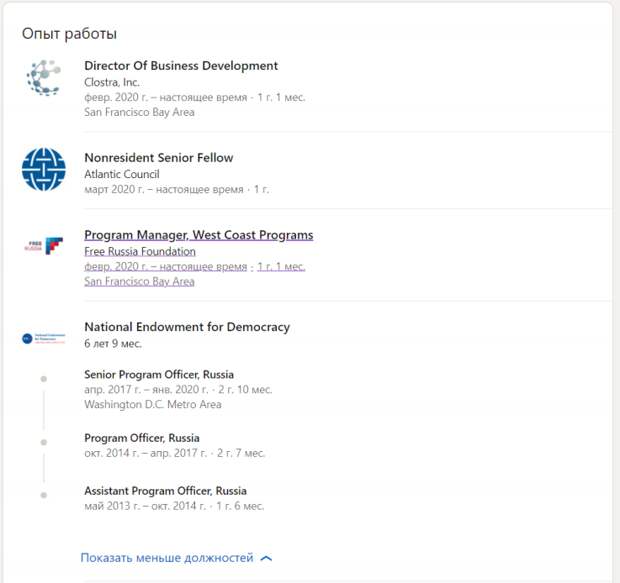Click 'май 2013 г. – окт. 2014 г.' dates
Image resolution: width=620 pixels, height=583 pixels.
tap(145, 506)
